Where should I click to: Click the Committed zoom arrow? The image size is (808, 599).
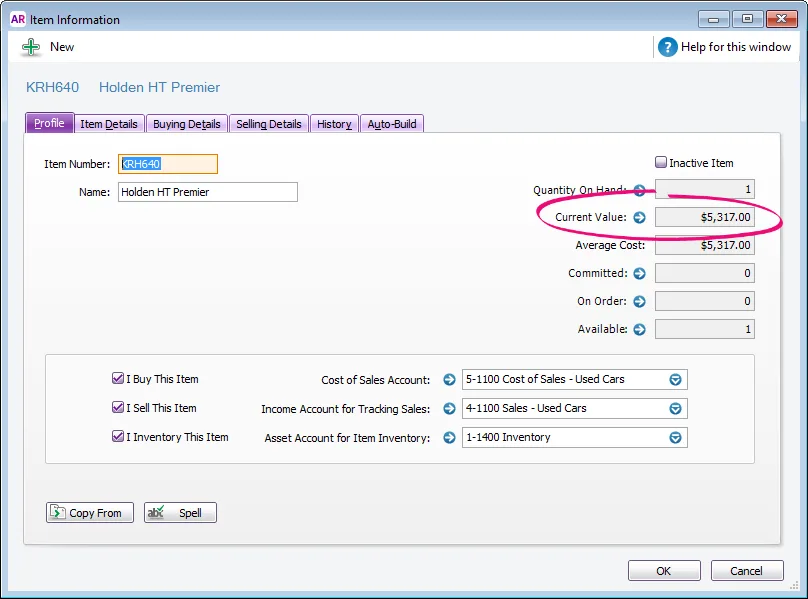coord(639,273)
